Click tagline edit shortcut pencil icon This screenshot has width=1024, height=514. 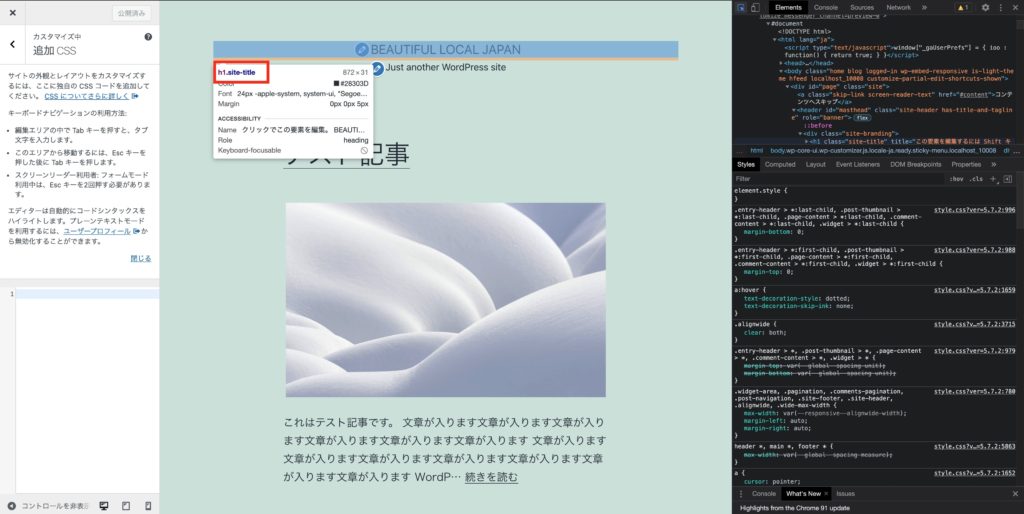(377, 68)
